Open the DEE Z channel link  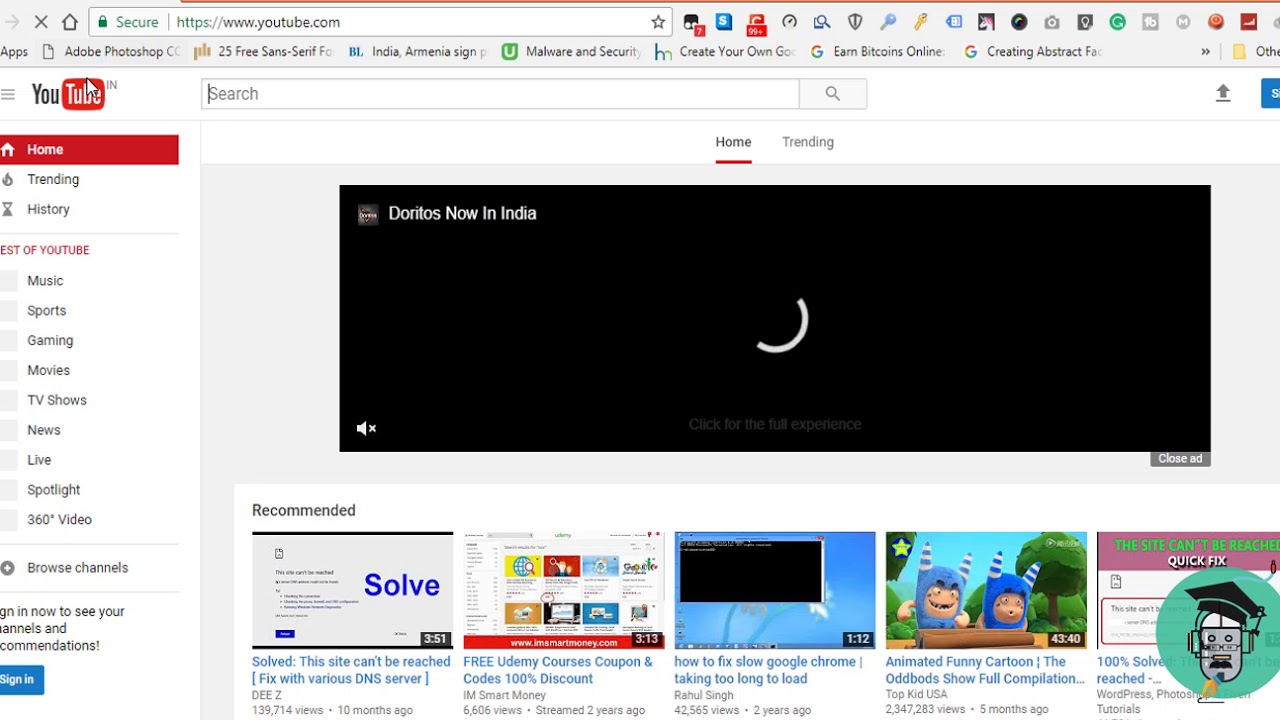[267, 695]
